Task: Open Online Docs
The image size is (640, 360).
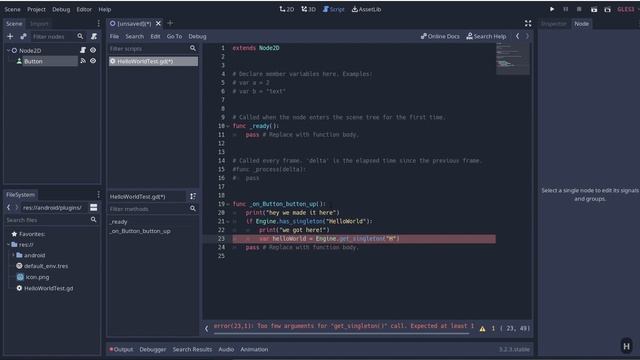Action: [x=440, y=36]
